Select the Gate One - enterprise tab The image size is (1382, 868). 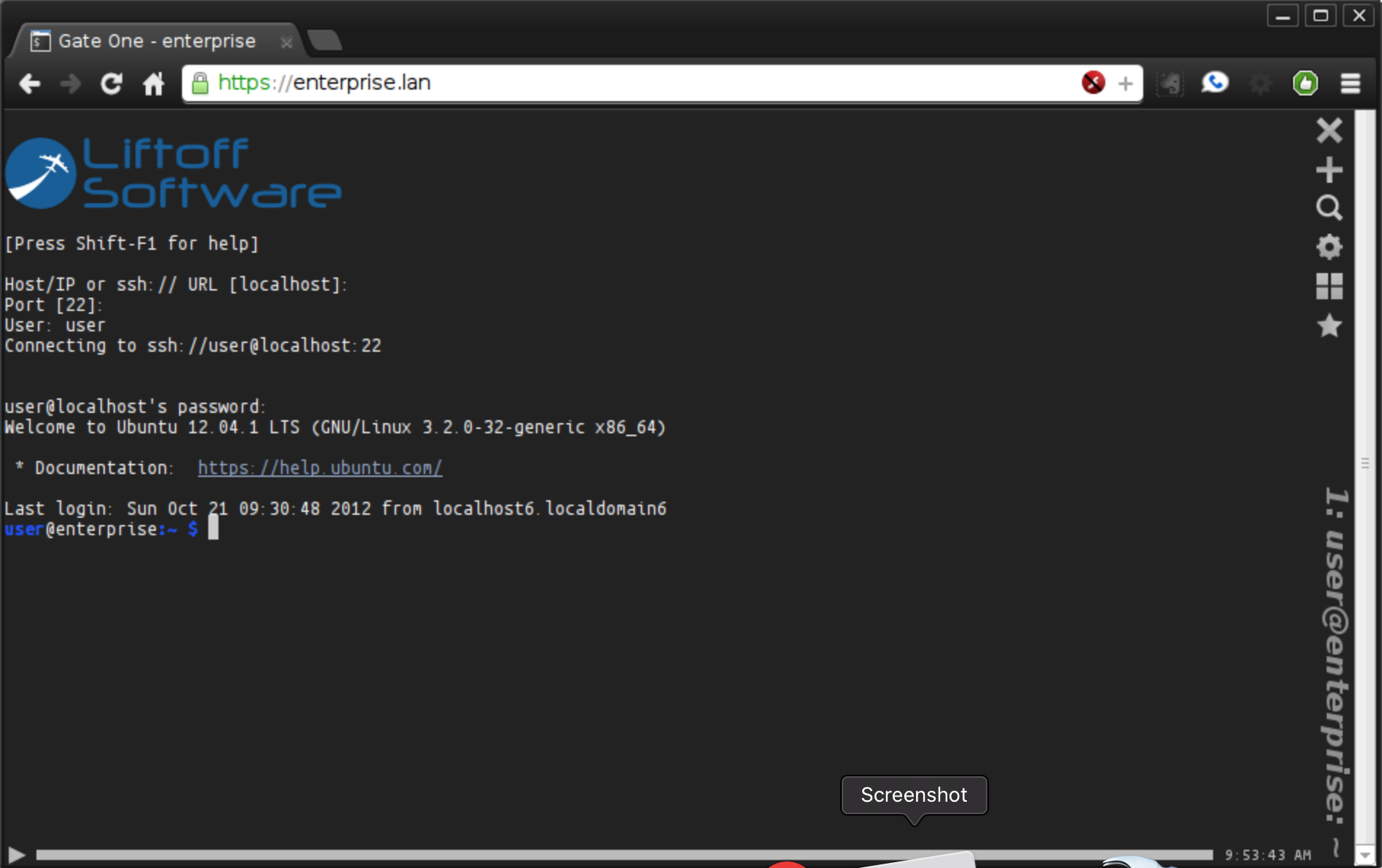(156, 41)
